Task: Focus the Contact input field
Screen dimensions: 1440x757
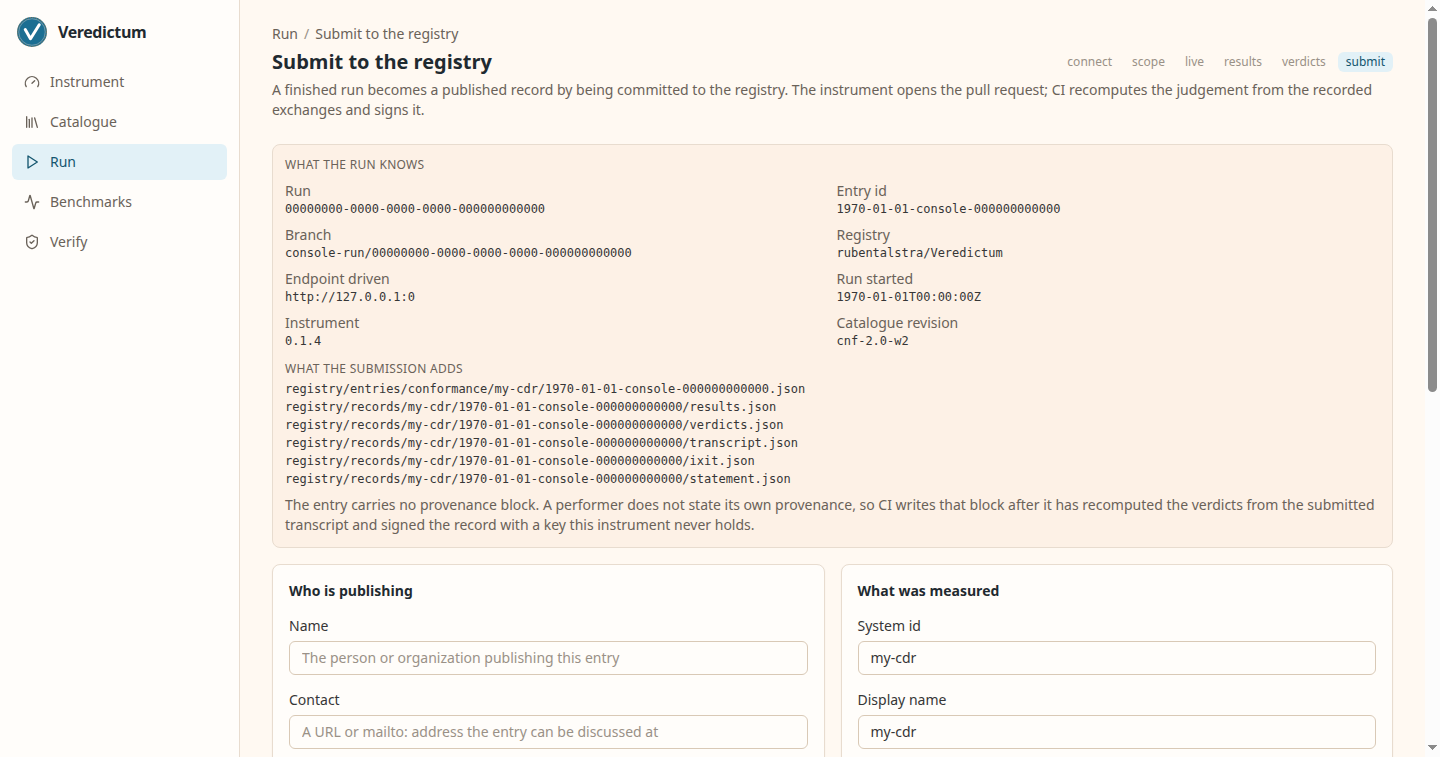Action: pos(548,732)
